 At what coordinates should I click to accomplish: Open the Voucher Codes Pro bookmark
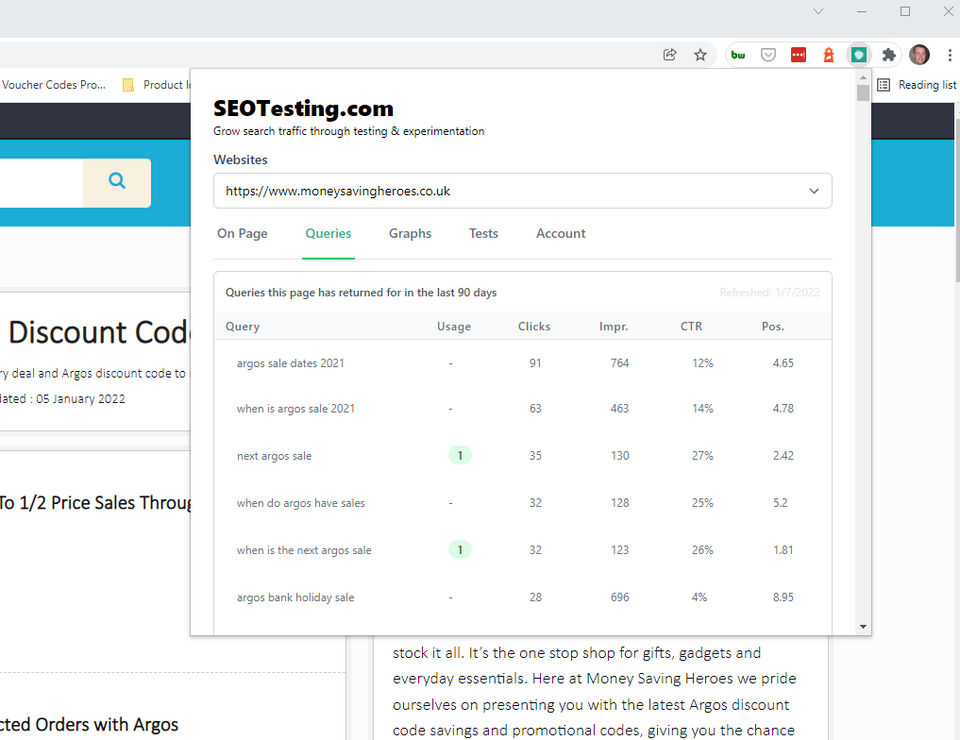pyautogui.click(x=54, y=85)
